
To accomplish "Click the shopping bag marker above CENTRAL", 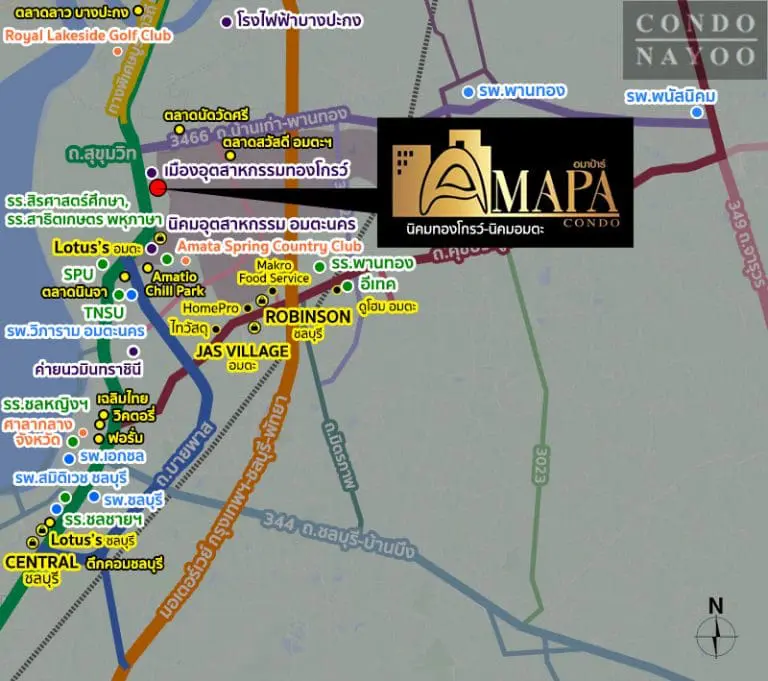I will pyautogui.click(x=32, y=542).
